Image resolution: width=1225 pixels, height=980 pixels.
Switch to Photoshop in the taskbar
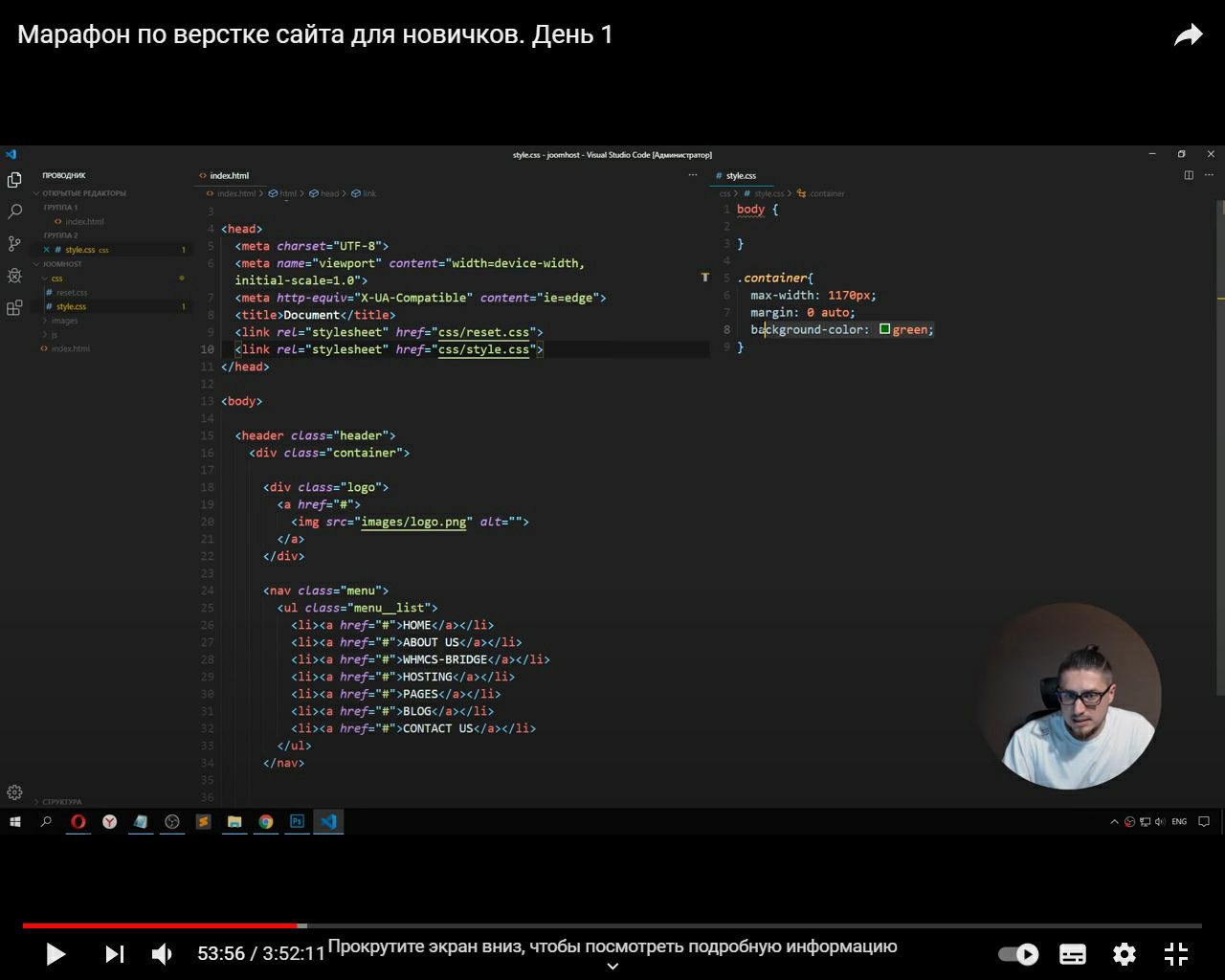tap(297, 821)
